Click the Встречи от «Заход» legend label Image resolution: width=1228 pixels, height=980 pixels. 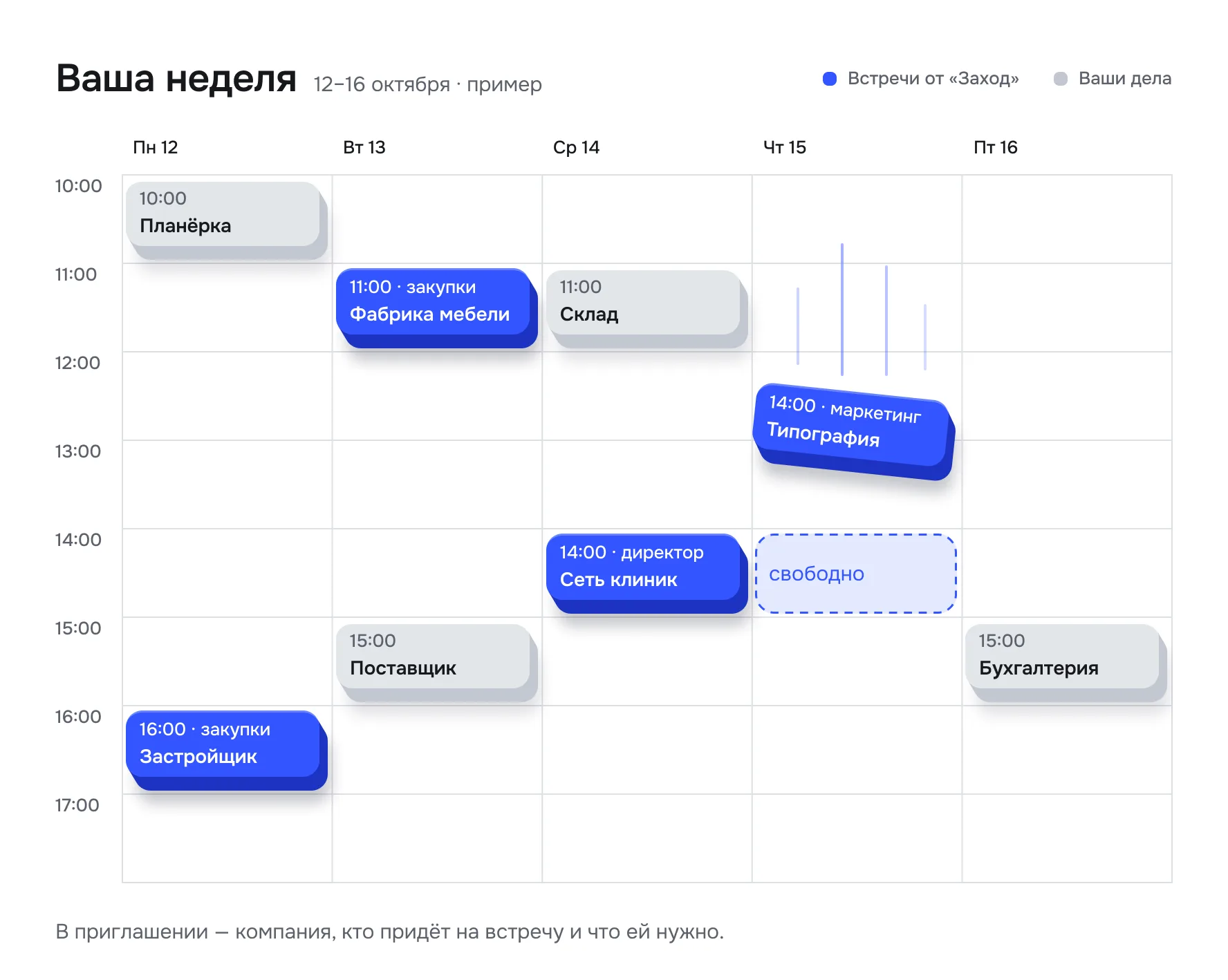point(933,79)
